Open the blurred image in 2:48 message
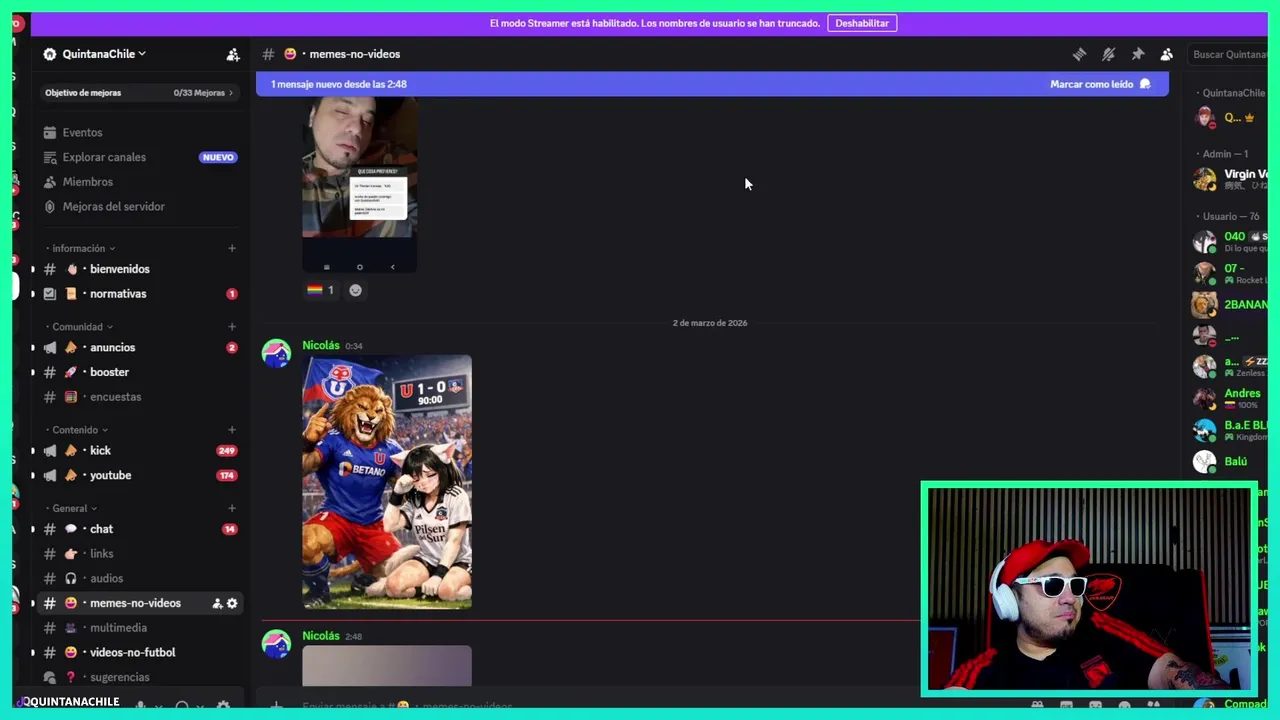Screen dimensions: 1280x720 coord(387,666)
